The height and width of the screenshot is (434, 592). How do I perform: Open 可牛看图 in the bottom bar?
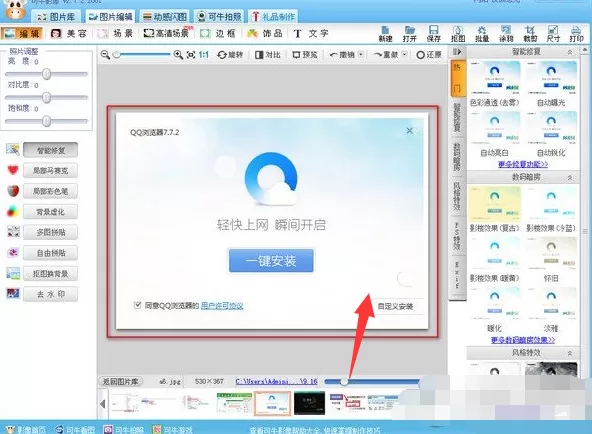(75, 429)
